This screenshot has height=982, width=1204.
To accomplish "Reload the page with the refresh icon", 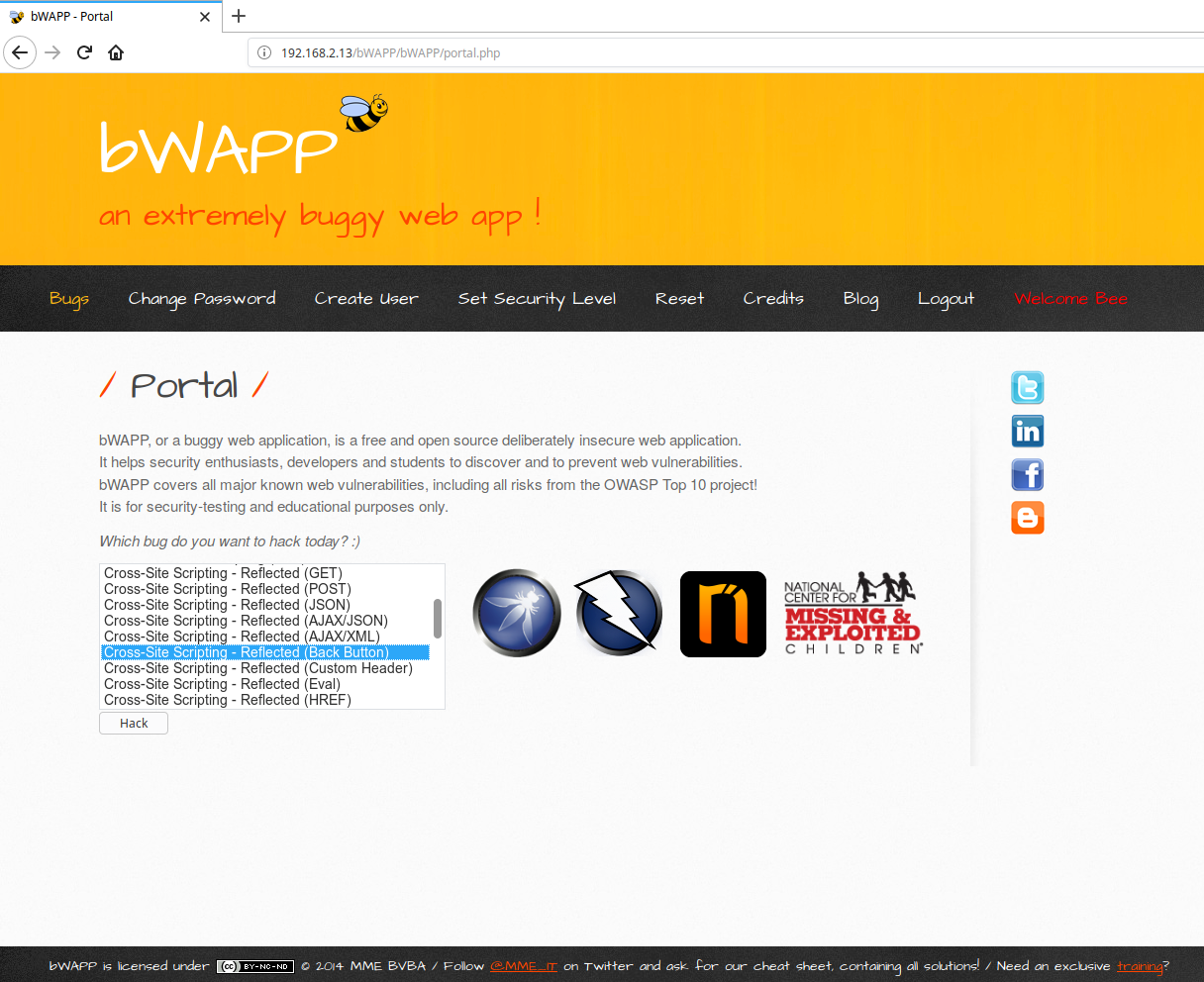I will tap(84, 52).
